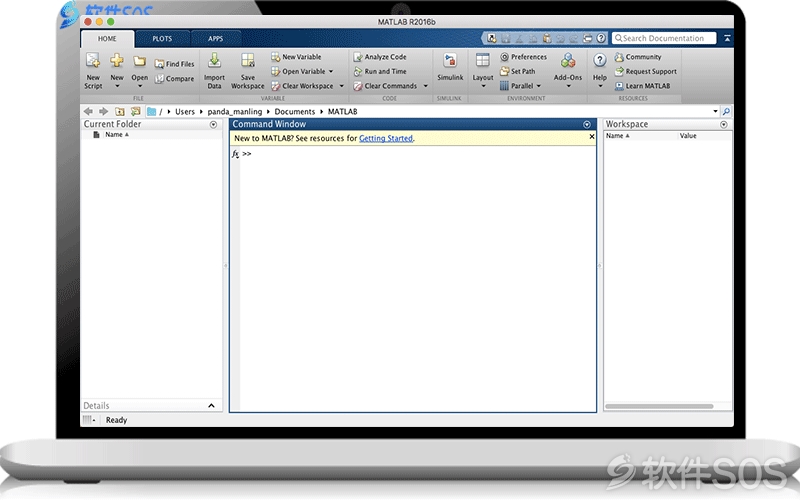The height and width of the screenshot is (500, 800).
Task: Expand the Clear Commands dropdown arrow
Action: point(425,86)
